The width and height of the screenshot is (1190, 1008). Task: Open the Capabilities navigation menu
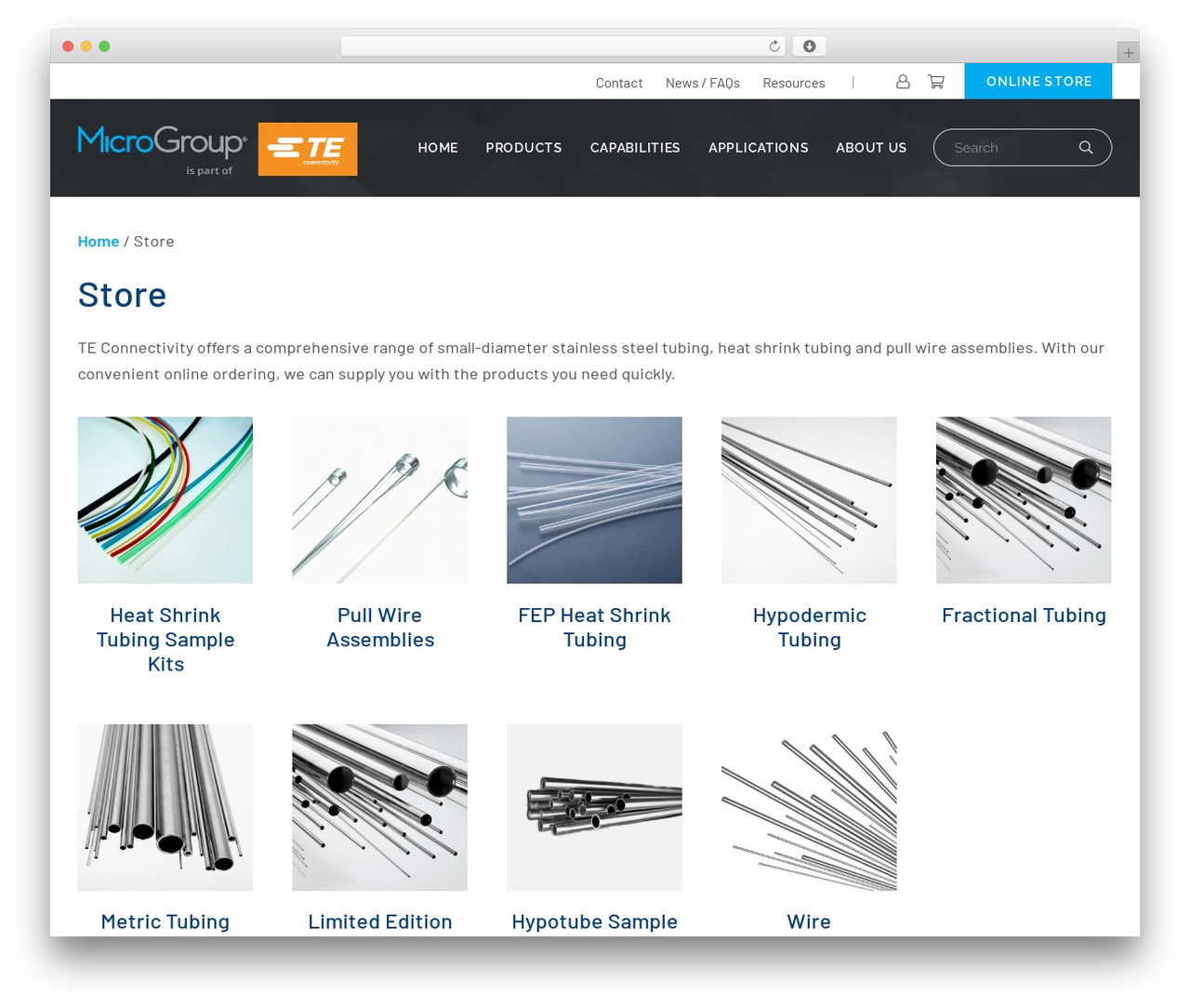click(x=635, y=148)
